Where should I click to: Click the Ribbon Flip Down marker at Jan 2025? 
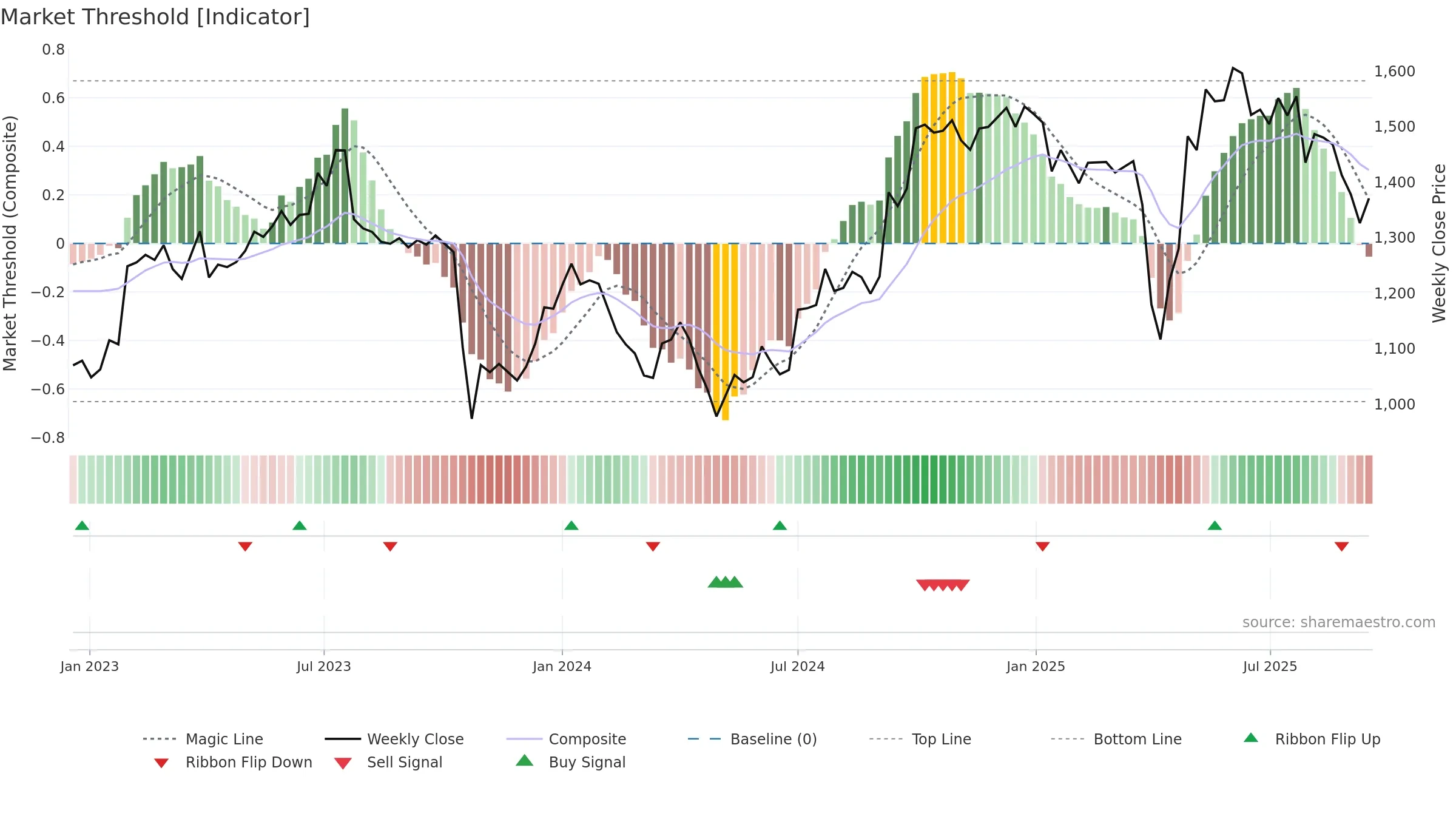1043,547
